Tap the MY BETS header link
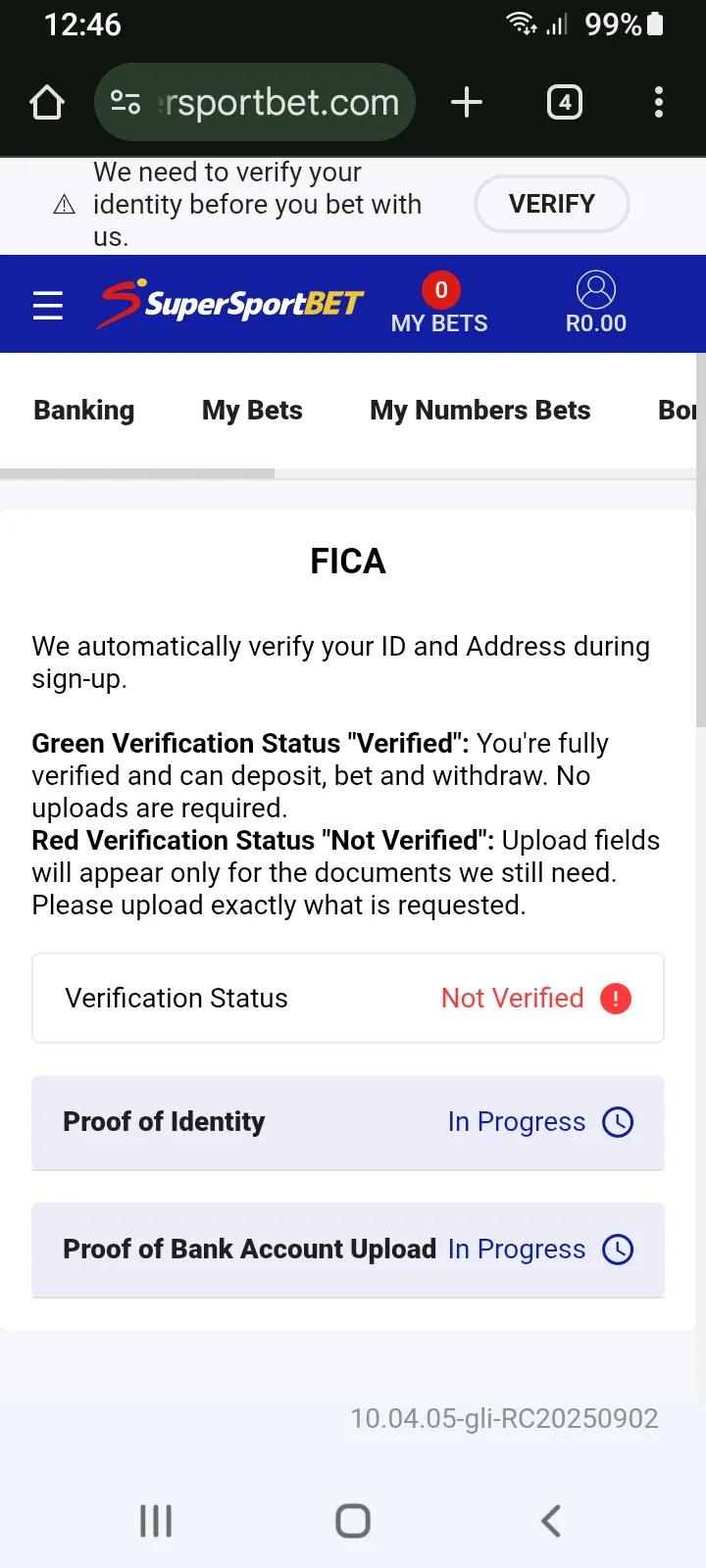Image resolution: width=706 pixels, height=1568 pixels. pos(439,323)
